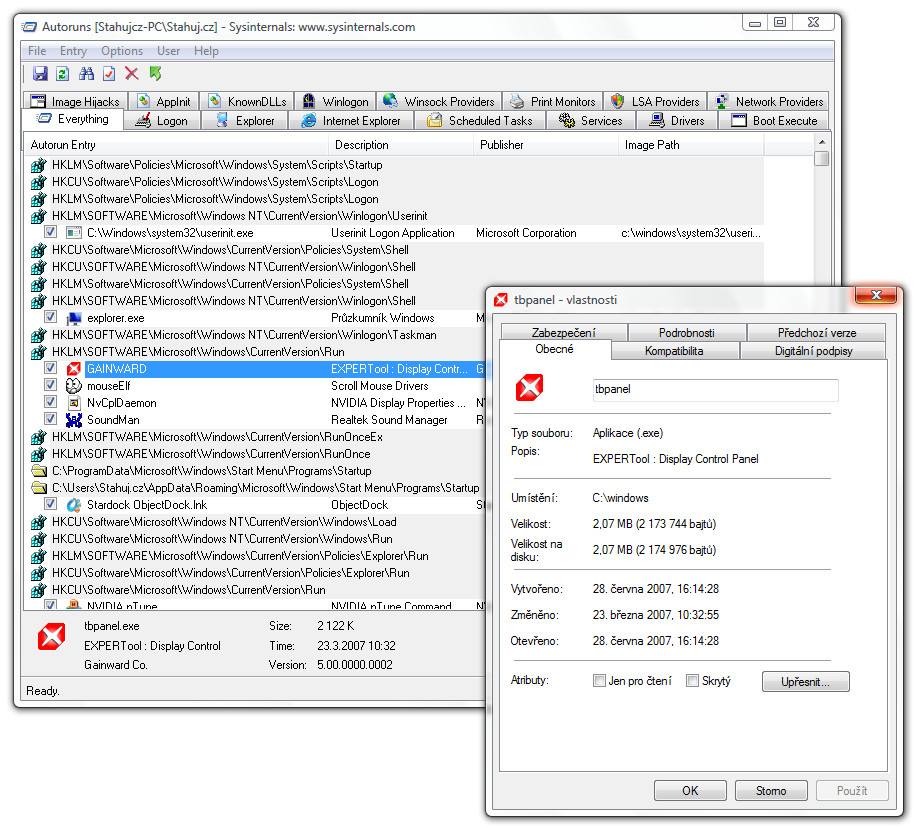This screenshot has width=917, height=828.
Task: Click the Save toolbar icon in Autoruns
Action: click(40, 74)
